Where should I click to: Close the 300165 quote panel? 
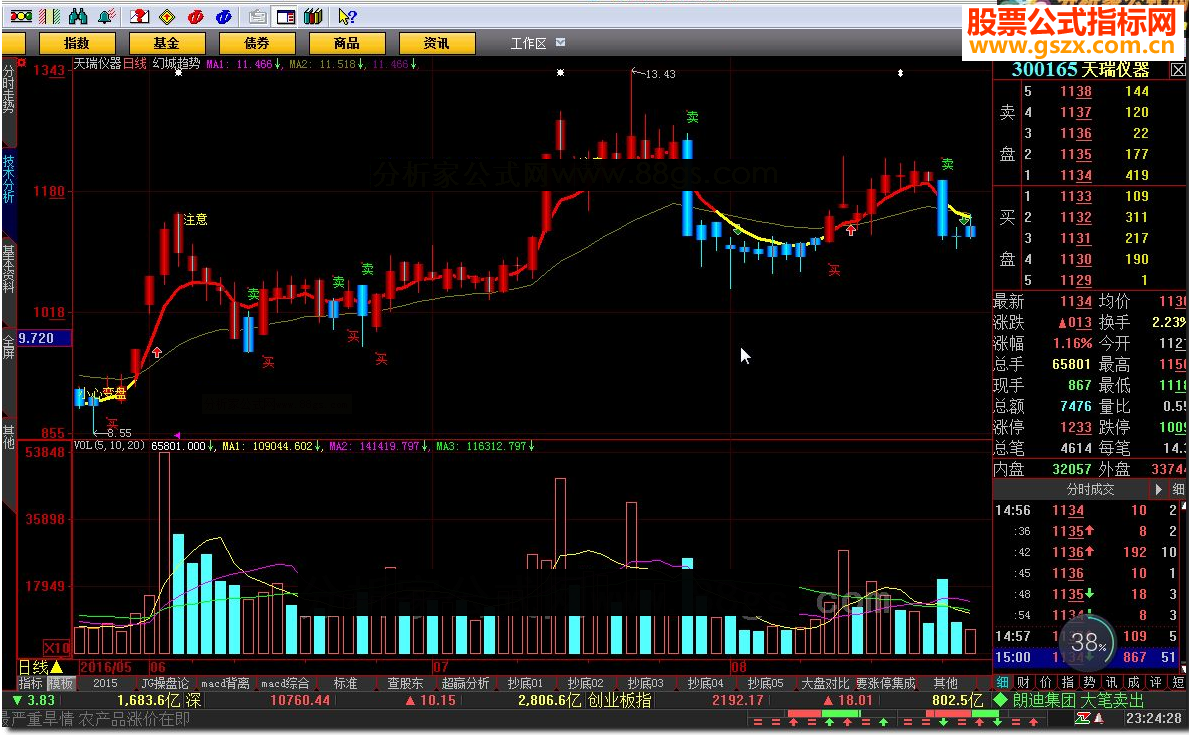(x=1178, y=70)
